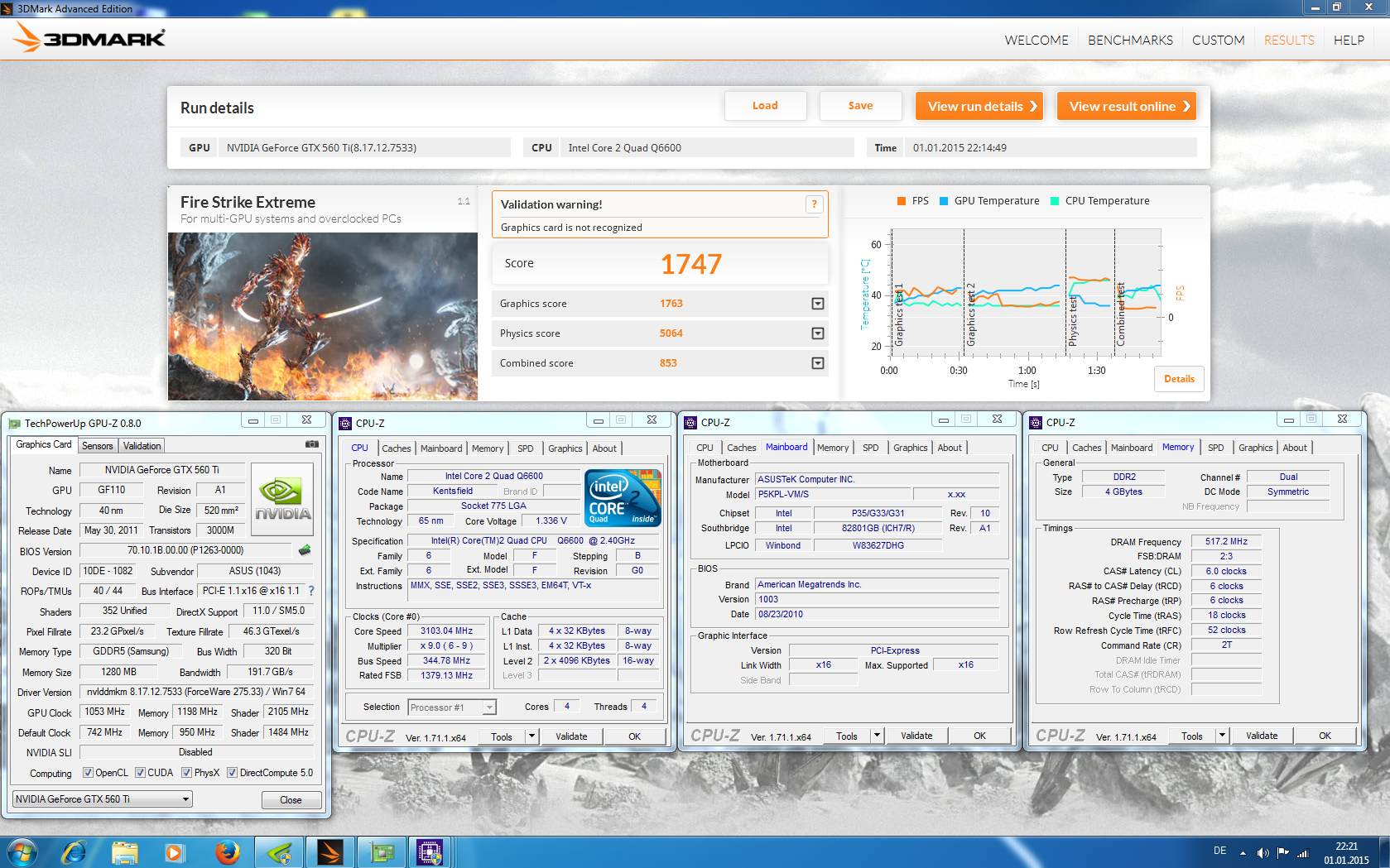The height and width of the screenshot is (868, 1390).
Task: Click OK in the CPU-Z Memory window
Action: (1325, 736)
